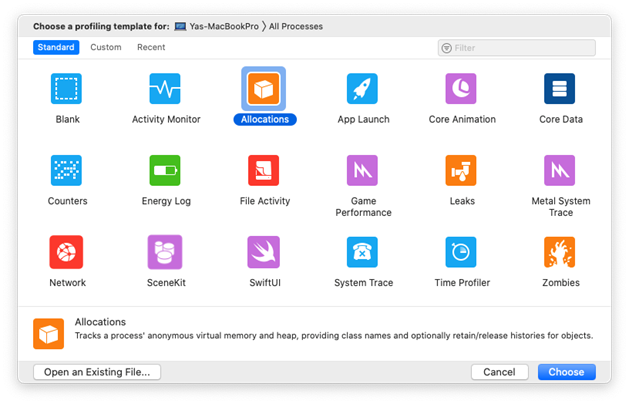Select the Blank template icon

[66, 89]
